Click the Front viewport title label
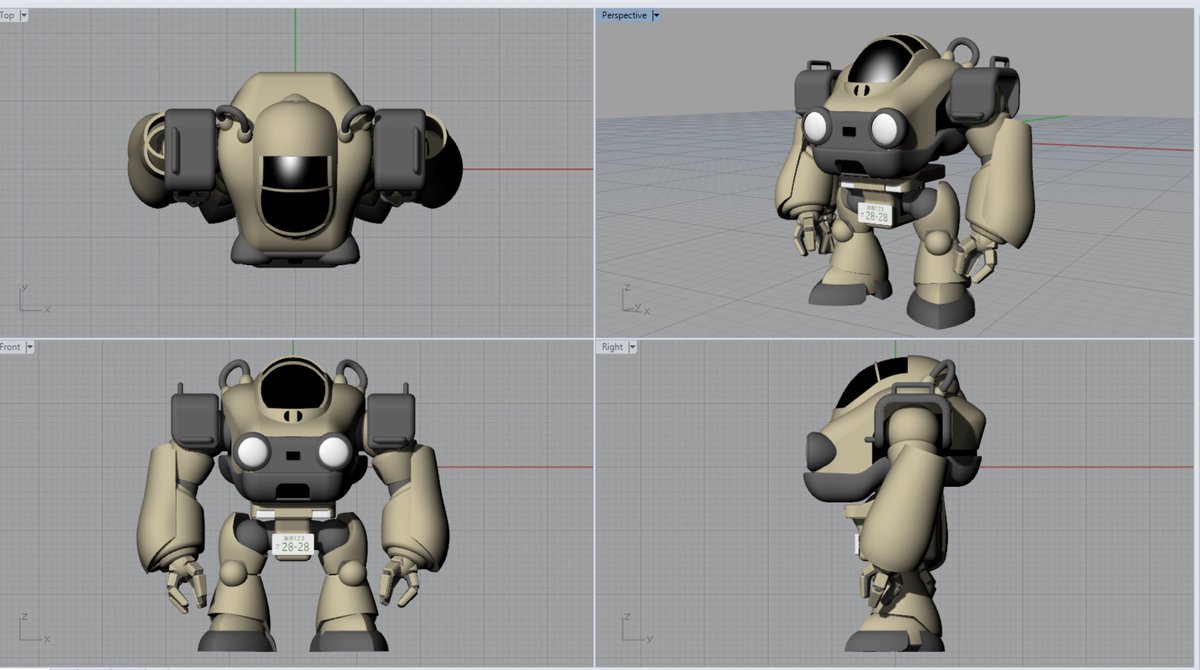1200x670 pixels. [11, 347]
